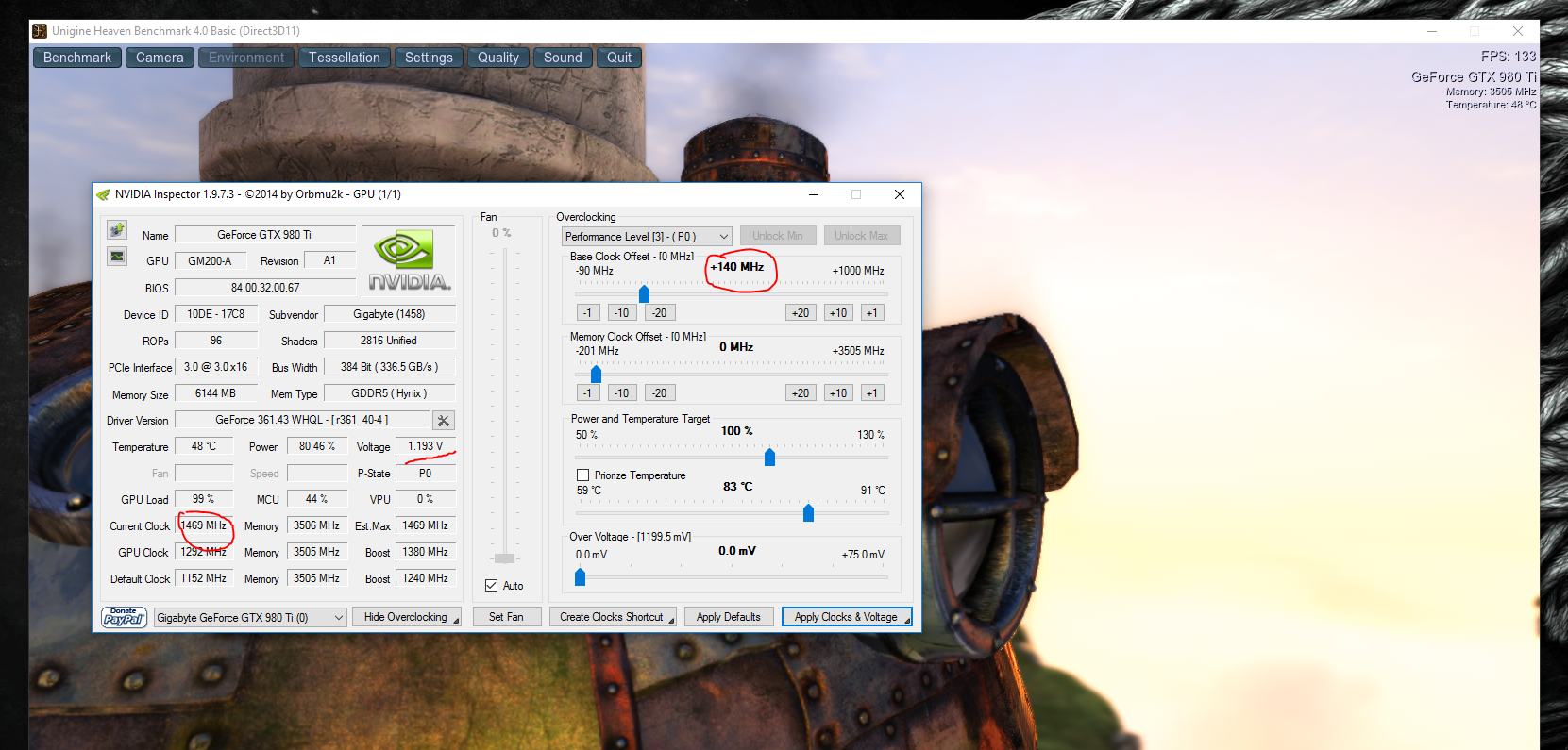Click Base Clock +10 step button

point(838,313)
